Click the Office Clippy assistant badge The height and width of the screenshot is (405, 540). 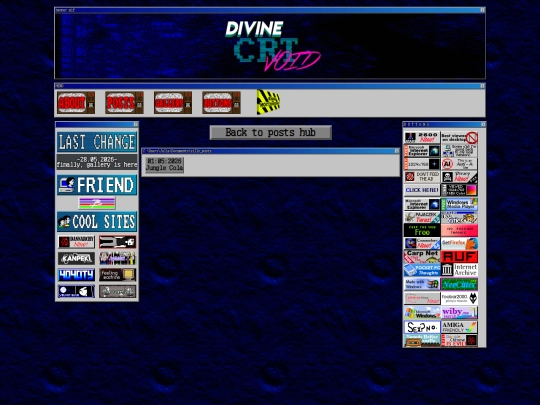coord(459,217)
